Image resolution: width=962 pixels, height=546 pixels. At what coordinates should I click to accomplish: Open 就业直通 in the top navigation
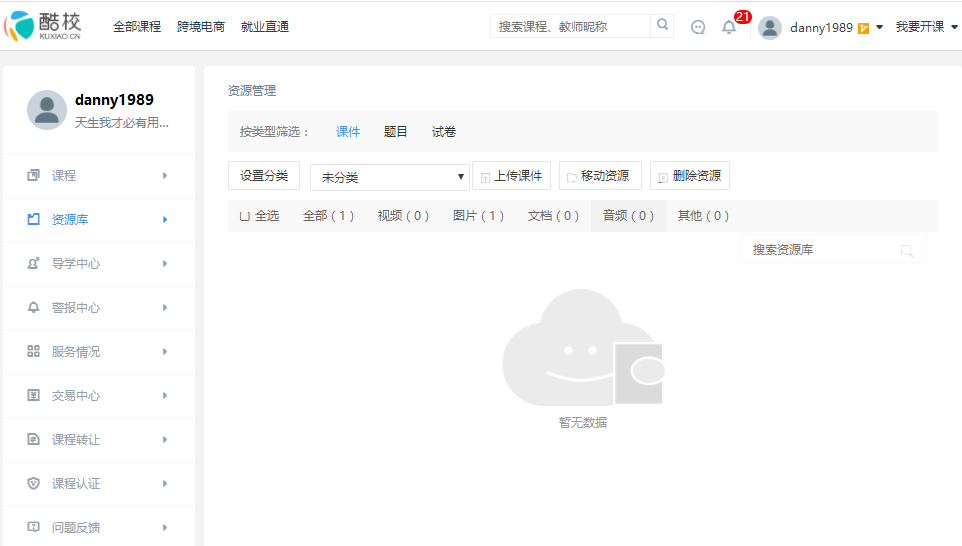[264, 27]
